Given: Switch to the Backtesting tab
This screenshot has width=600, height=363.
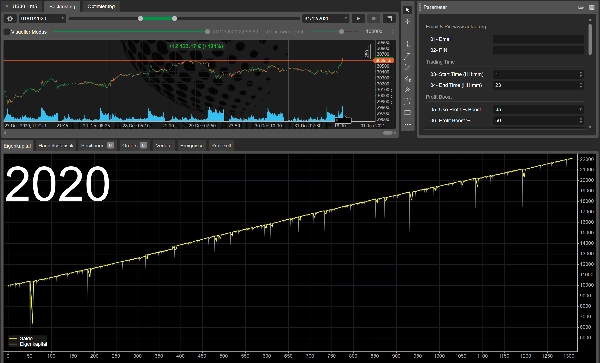Looking at the screenshot, I should (62, 7).
